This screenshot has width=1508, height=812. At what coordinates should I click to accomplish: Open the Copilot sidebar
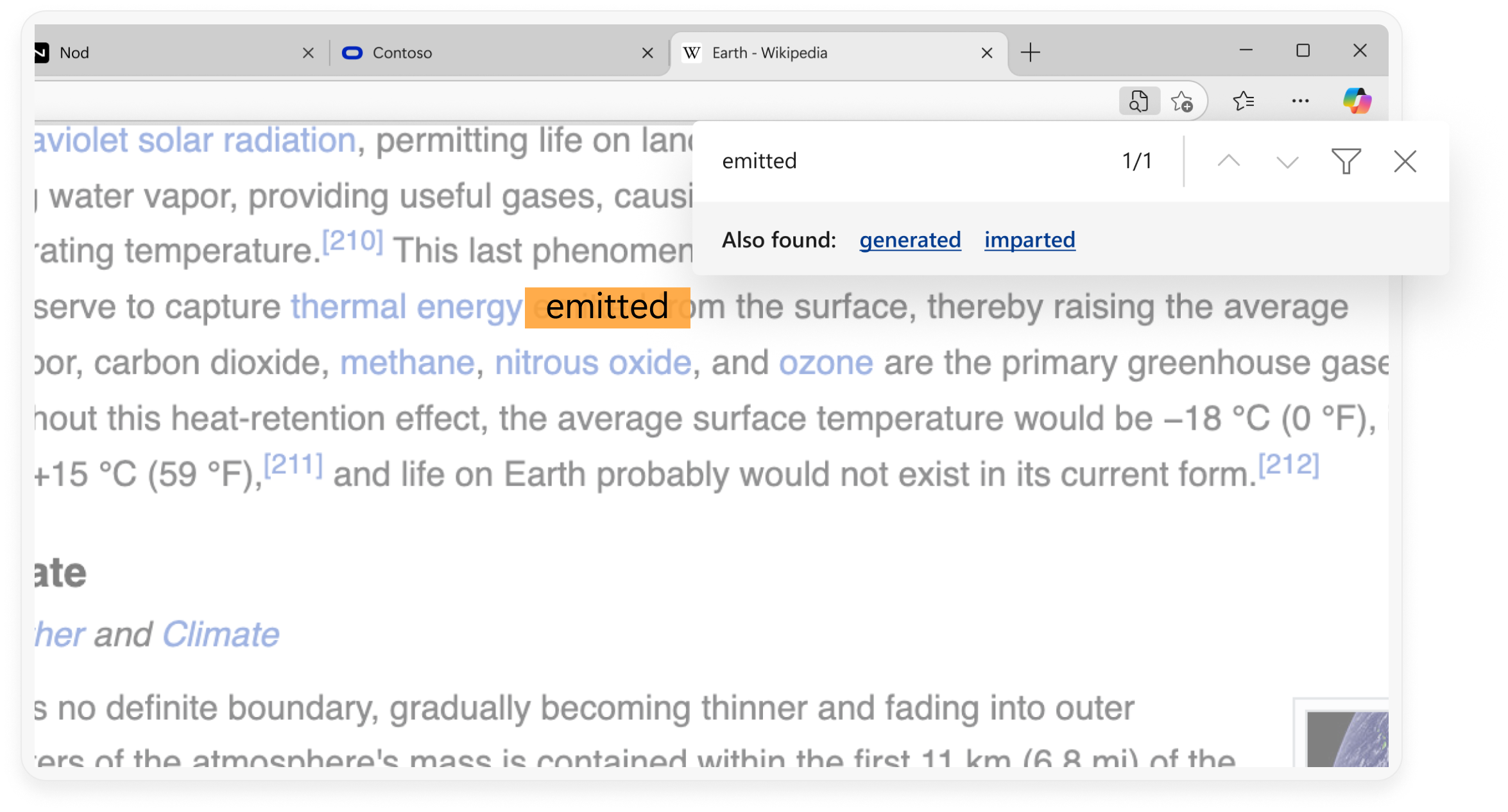click(1357, 101)
